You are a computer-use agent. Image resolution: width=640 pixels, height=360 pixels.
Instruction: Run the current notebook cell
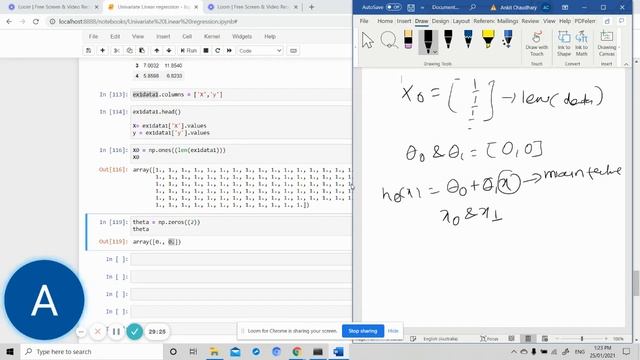[189, 51]
